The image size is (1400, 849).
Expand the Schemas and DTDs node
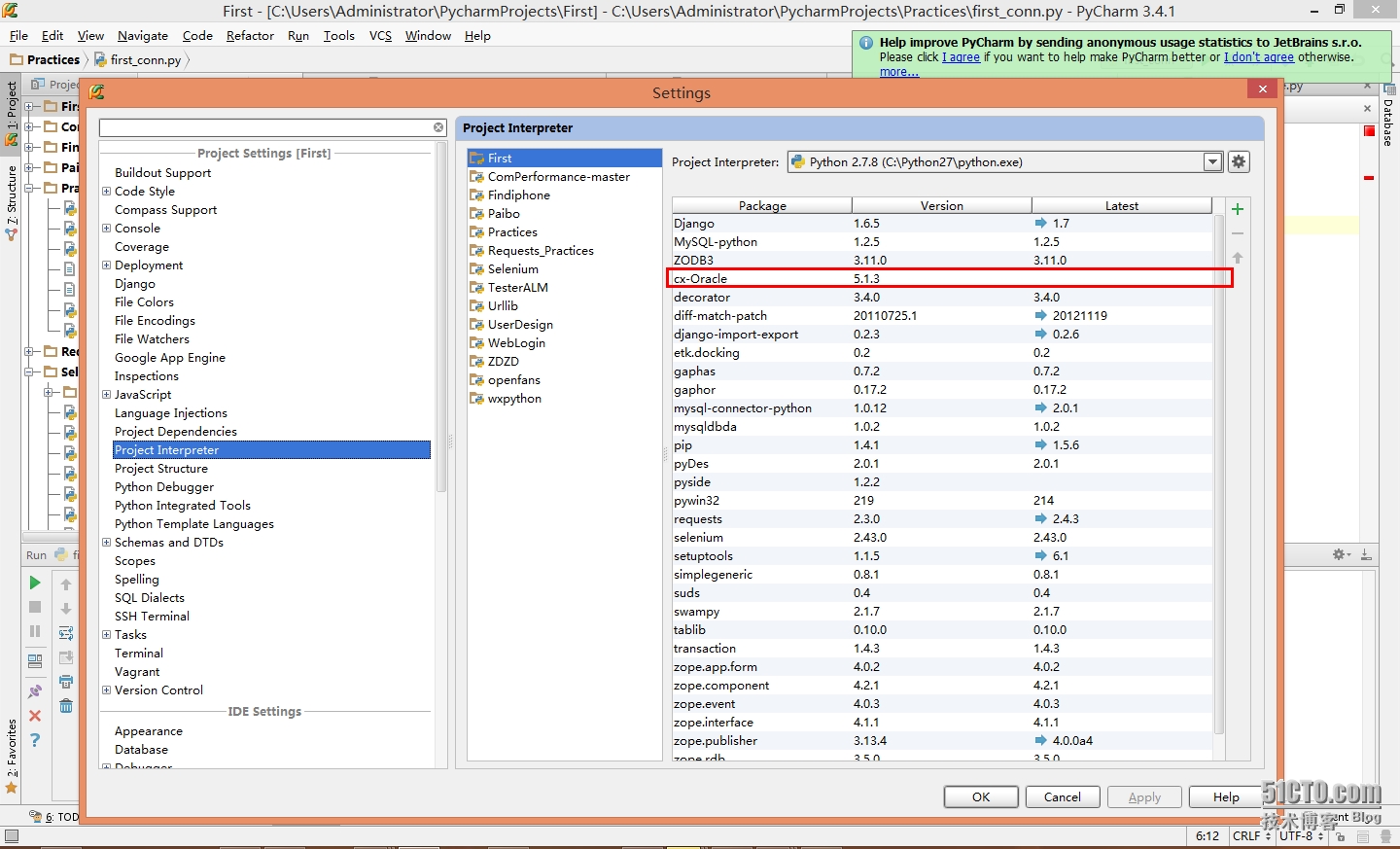[106, 543]
